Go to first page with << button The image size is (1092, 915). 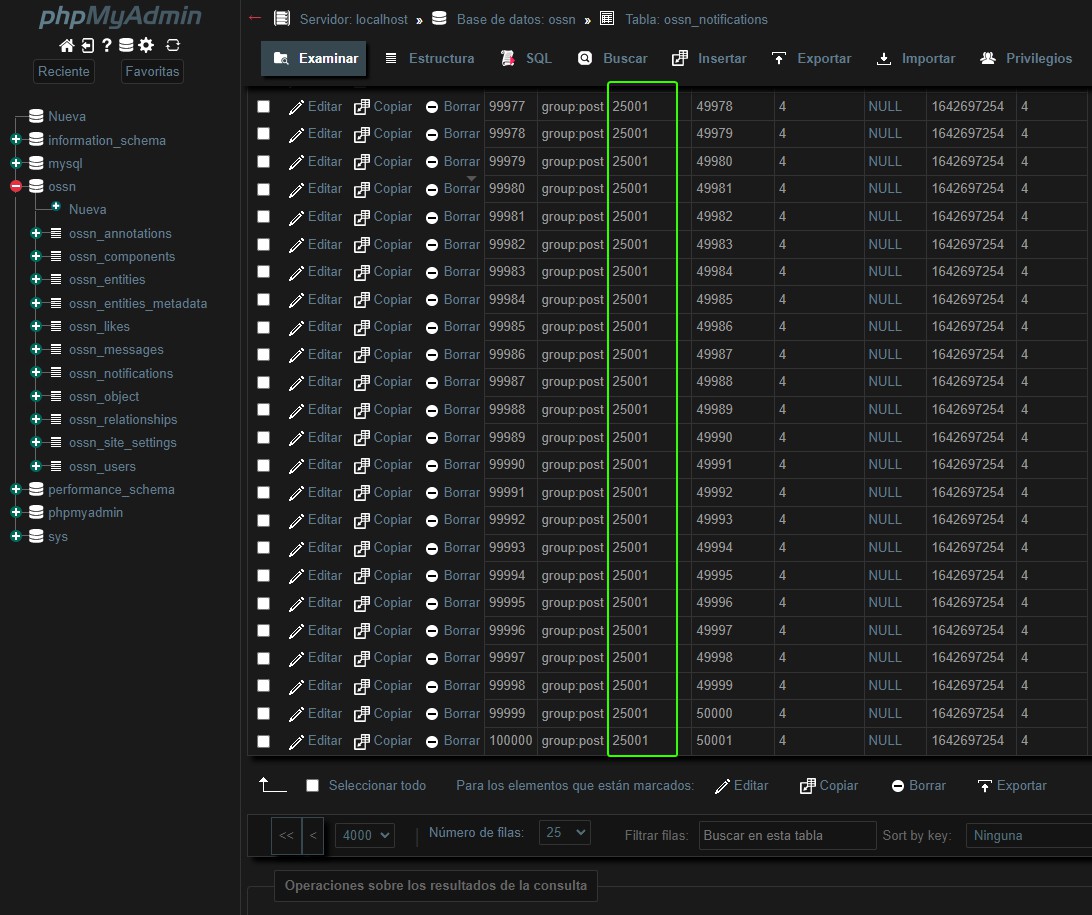point(286,836)
